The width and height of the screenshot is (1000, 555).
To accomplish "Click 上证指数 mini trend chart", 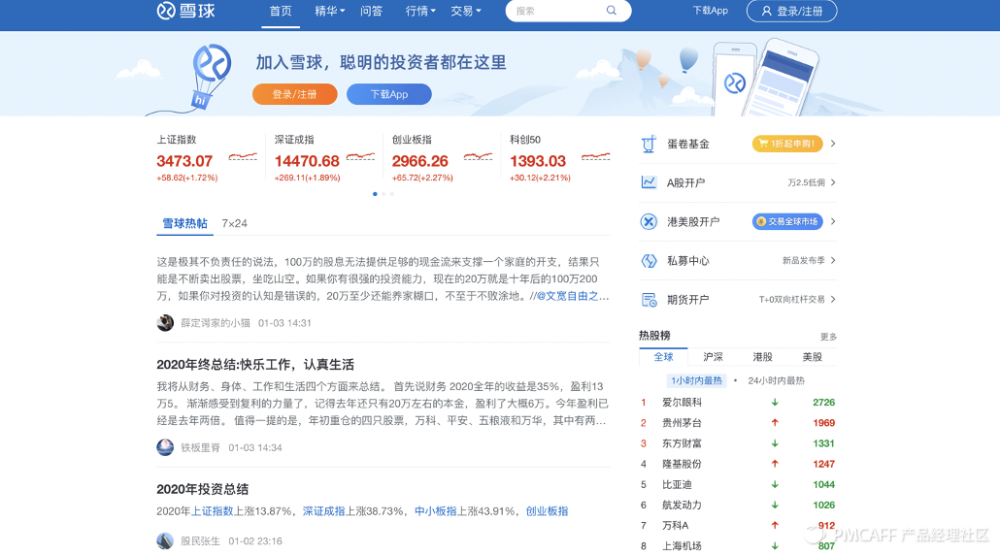I will pyautogui.click(x=243, y=156).
